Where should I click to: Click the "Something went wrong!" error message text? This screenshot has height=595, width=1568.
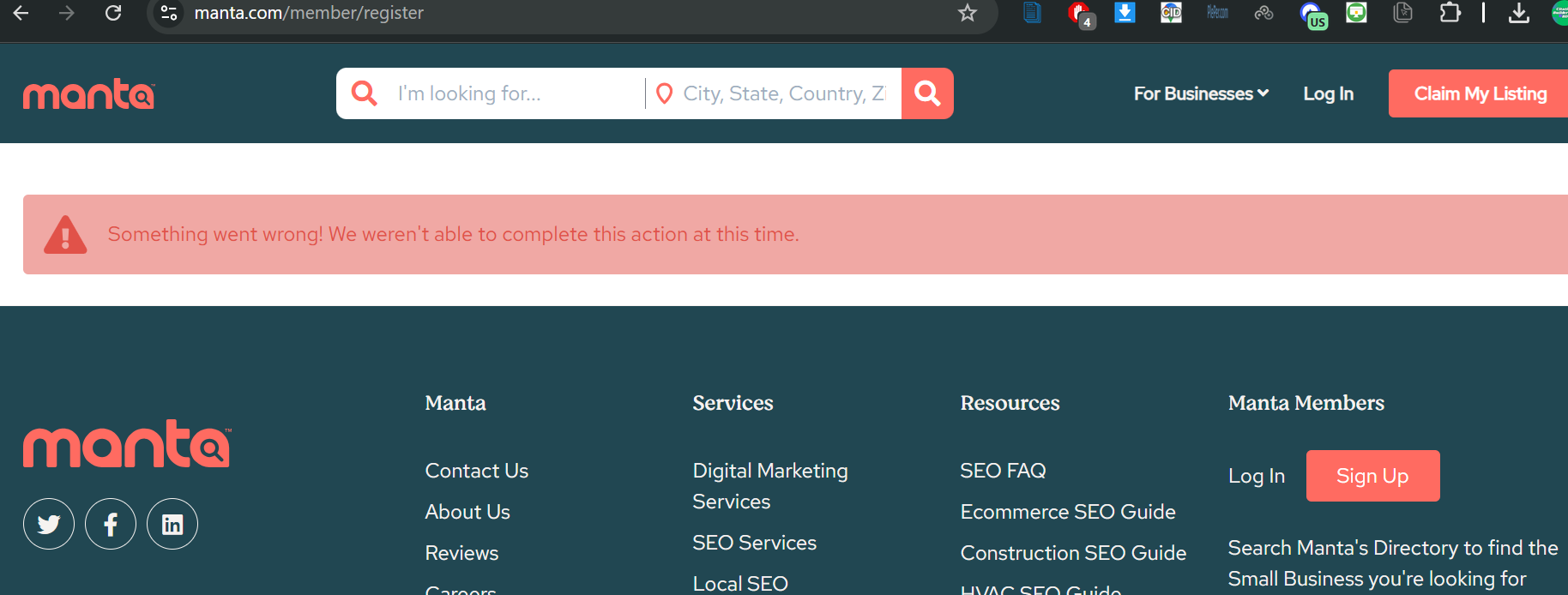(x=453, y=234)
